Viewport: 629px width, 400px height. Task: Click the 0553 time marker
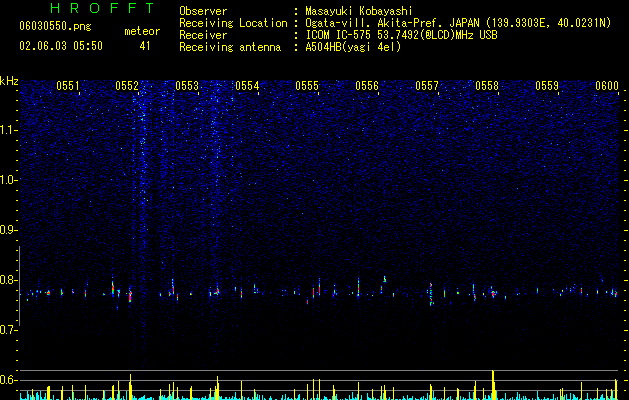[187, 86]
